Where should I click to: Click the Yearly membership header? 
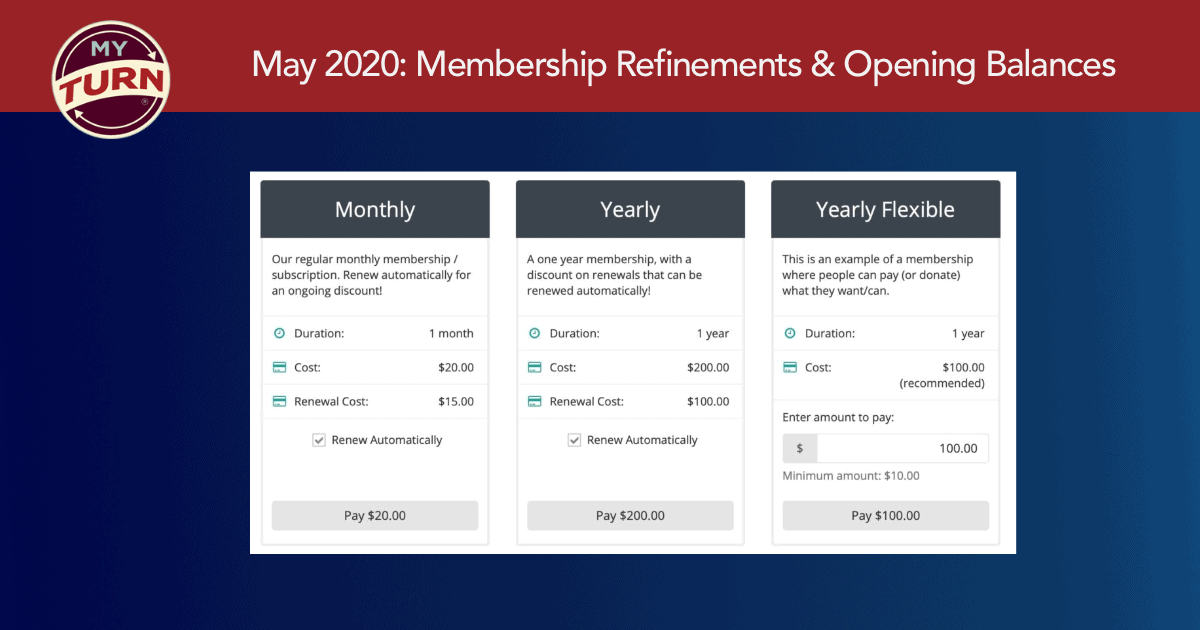(630, 209)
